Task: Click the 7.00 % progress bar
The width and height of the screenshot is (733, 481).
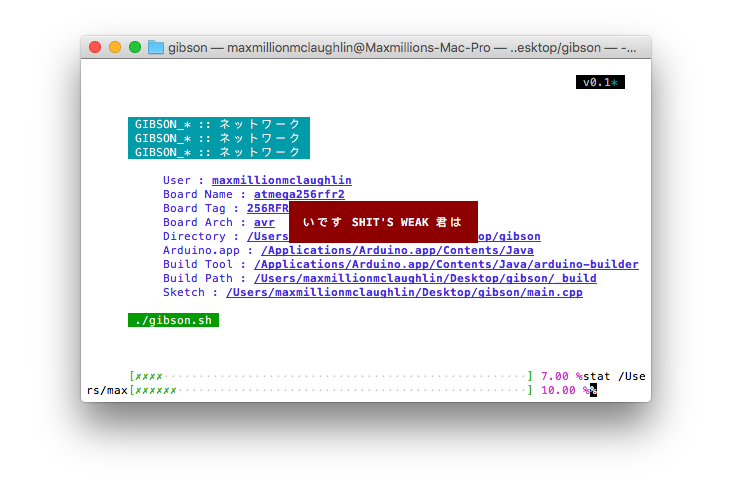Action: [x=331, y=376]
